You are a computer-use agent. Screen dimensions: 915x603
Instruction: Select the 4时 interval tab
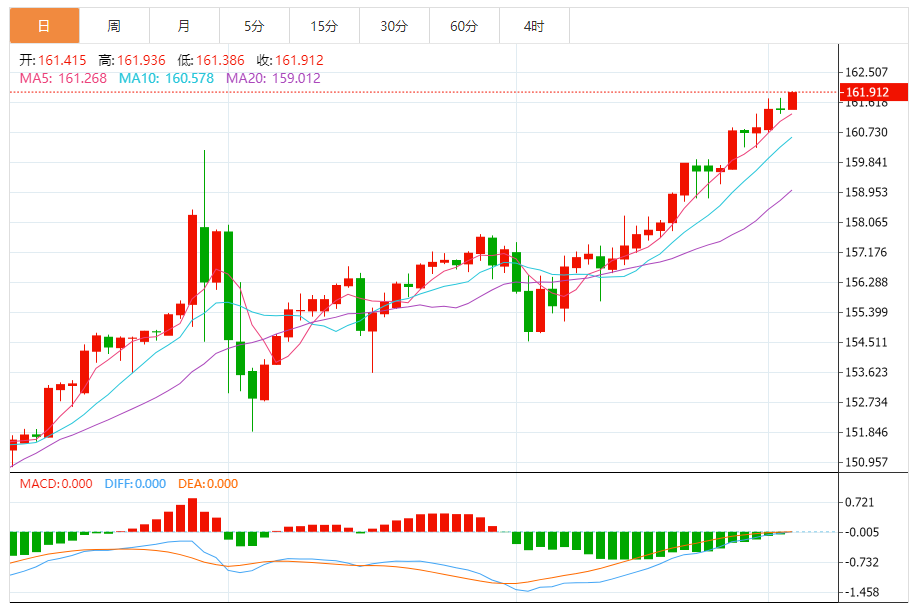pos(535,26)
